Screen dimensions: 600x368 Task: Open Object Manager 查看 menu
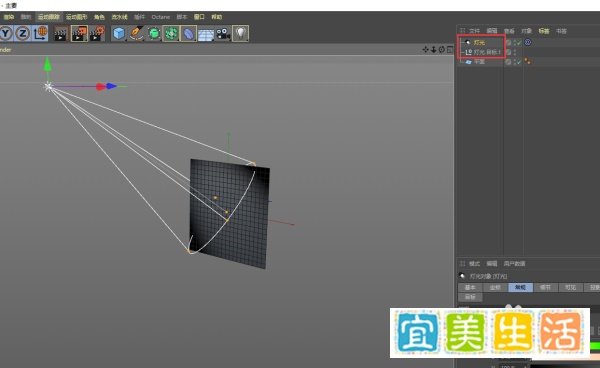509,31
